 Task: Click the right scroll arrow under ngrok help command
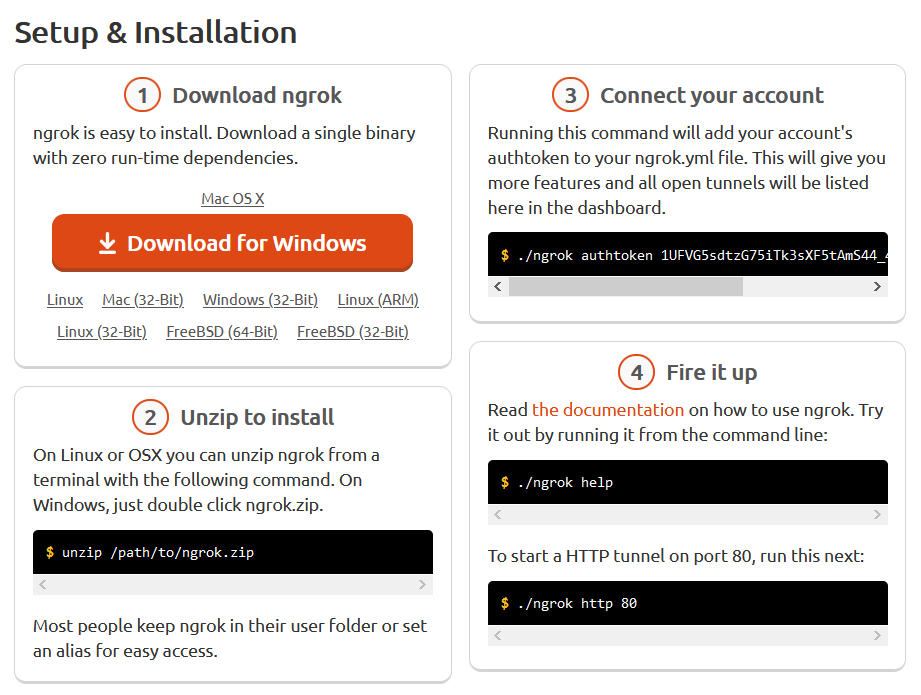(879, 514)
